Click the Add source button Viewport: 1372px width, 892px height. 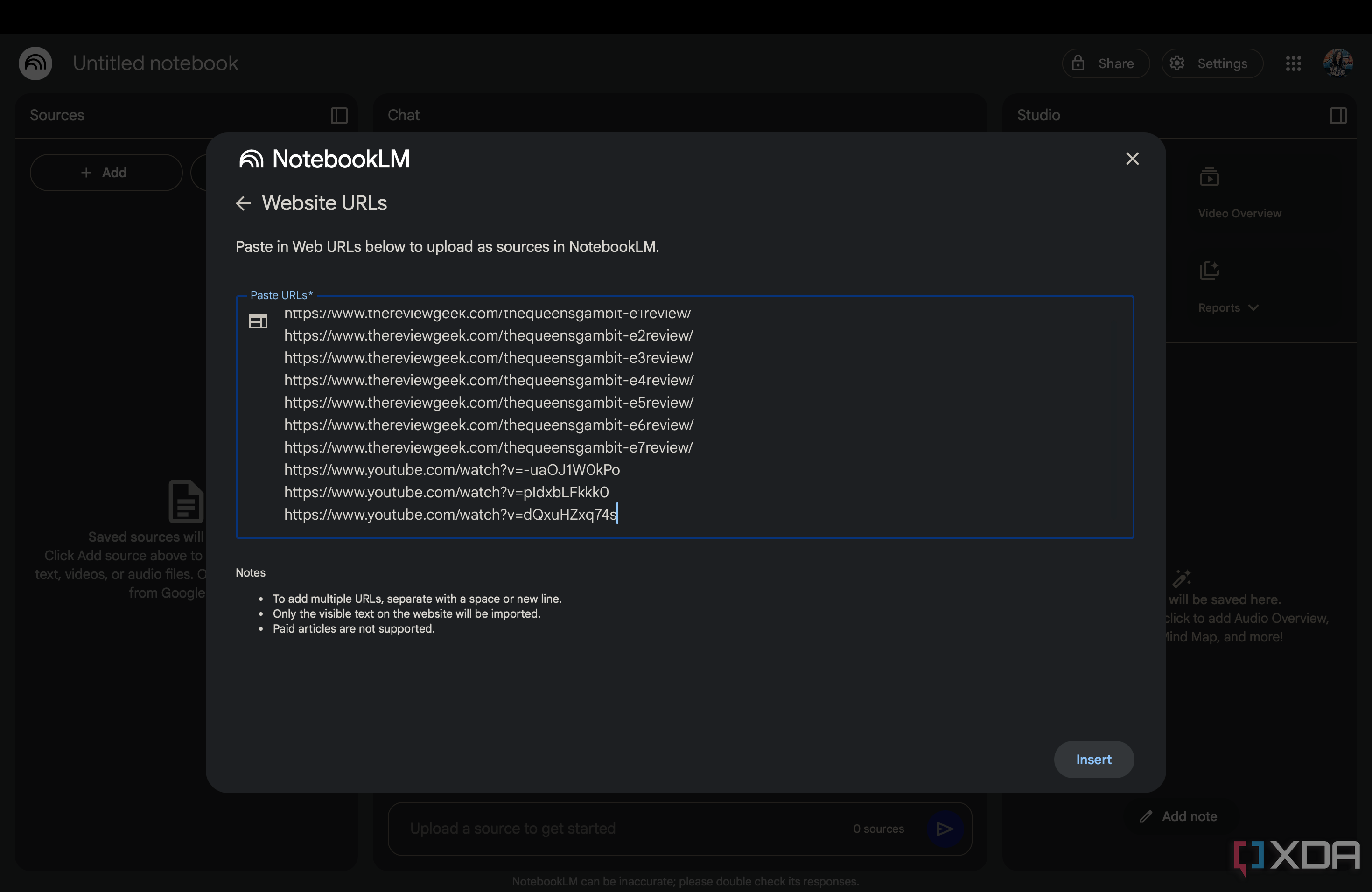pyautogui.click(x=106, y=172)
